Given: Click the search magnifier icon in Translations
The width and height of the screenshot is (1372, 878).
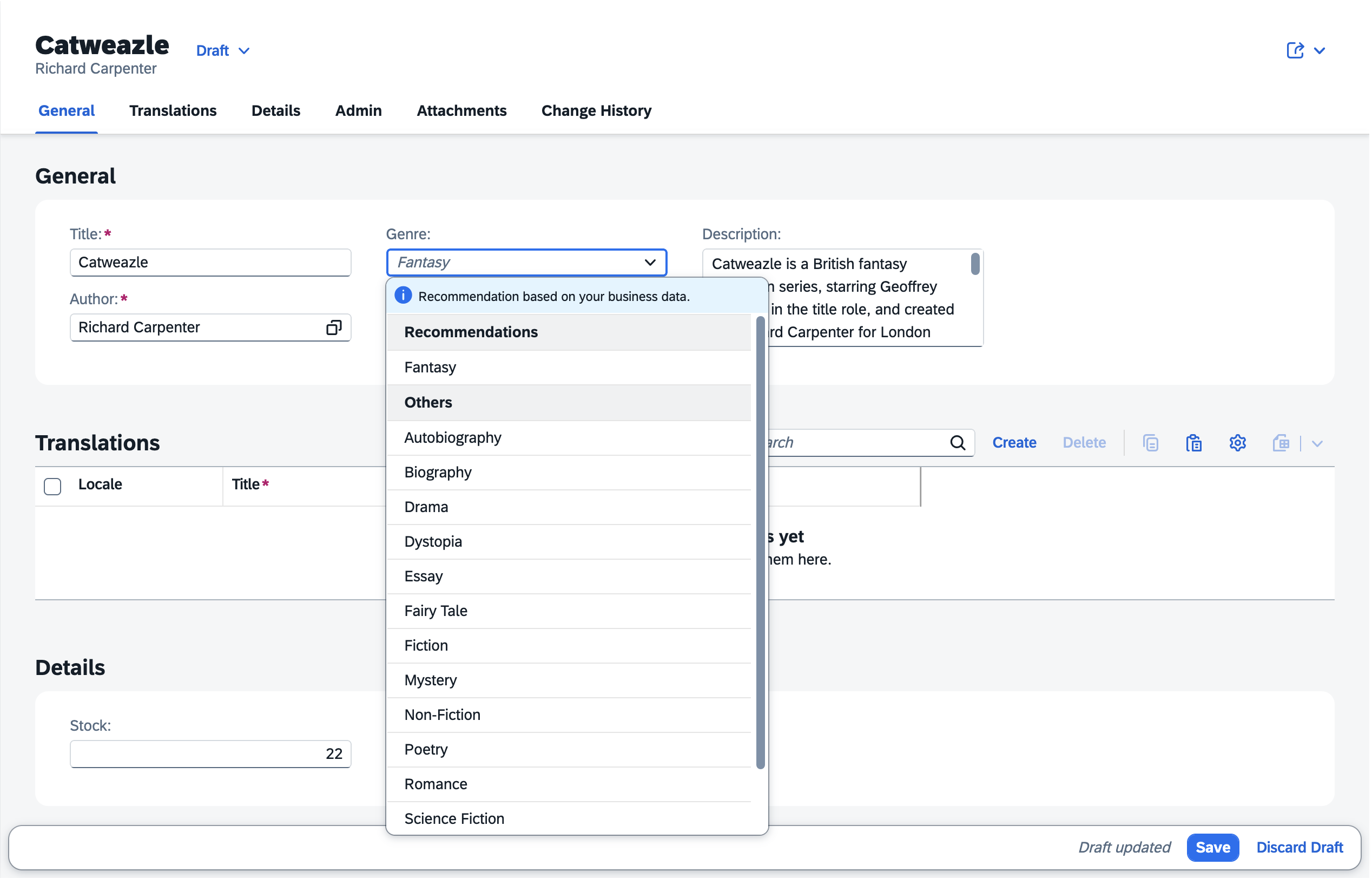Looking at the screenshot, I should (x=959, y=443).
